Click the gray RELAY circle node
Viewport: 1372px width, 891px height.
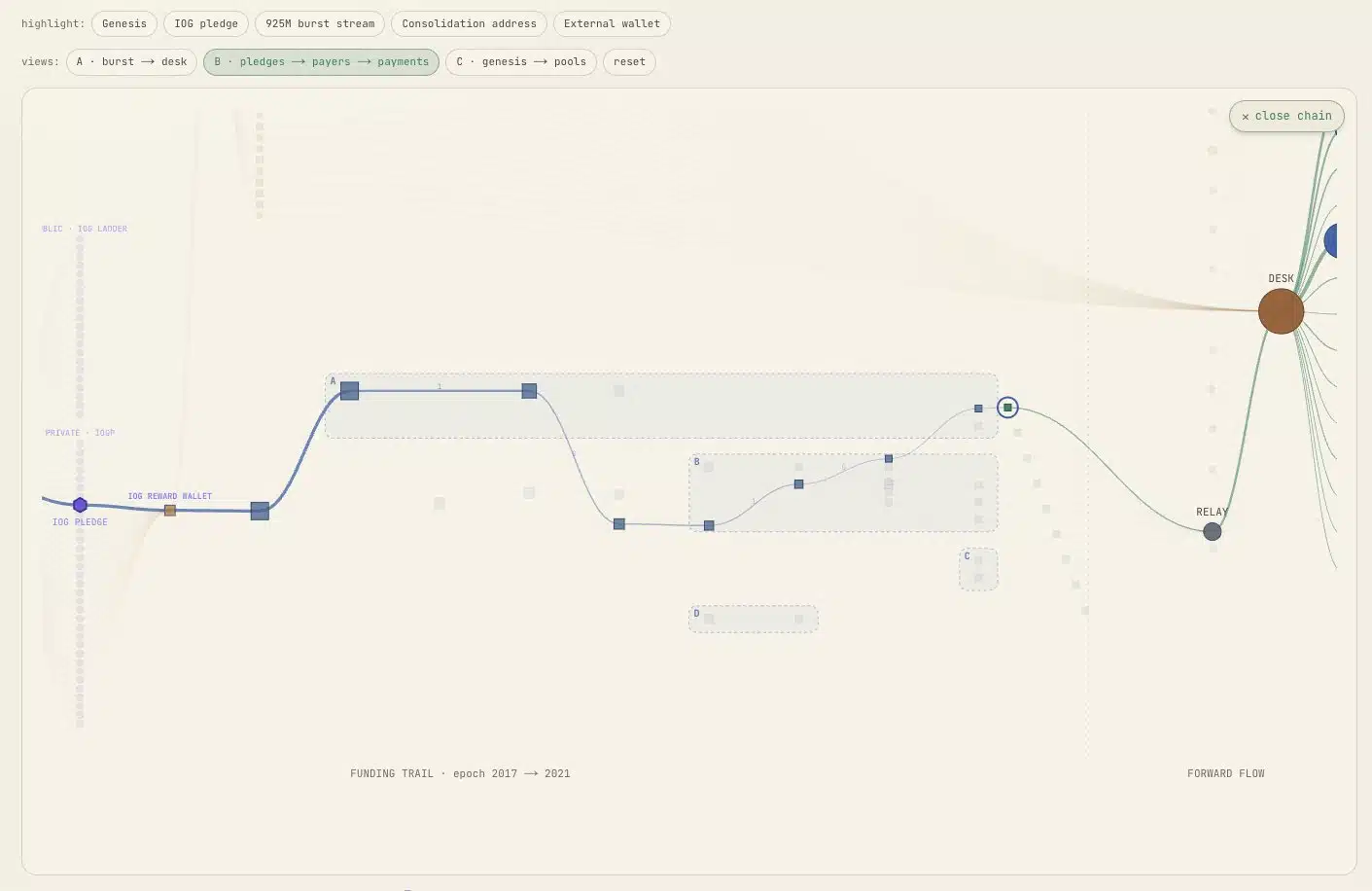click(x=1212, y=531)
